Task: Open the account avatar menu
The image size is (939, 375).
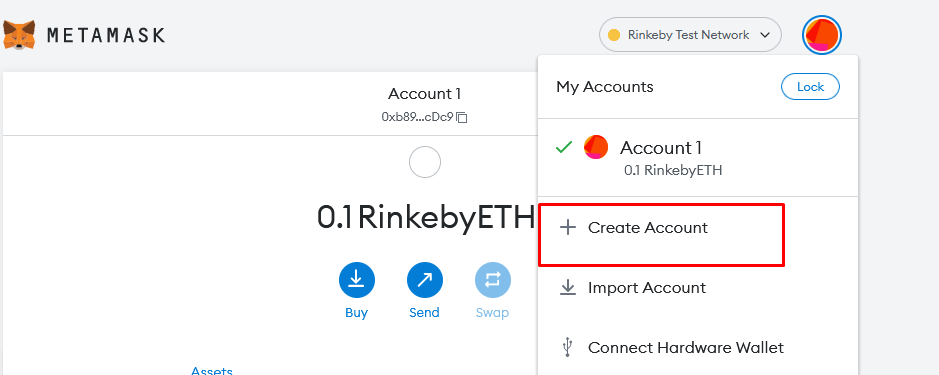Action: [822, 35]
